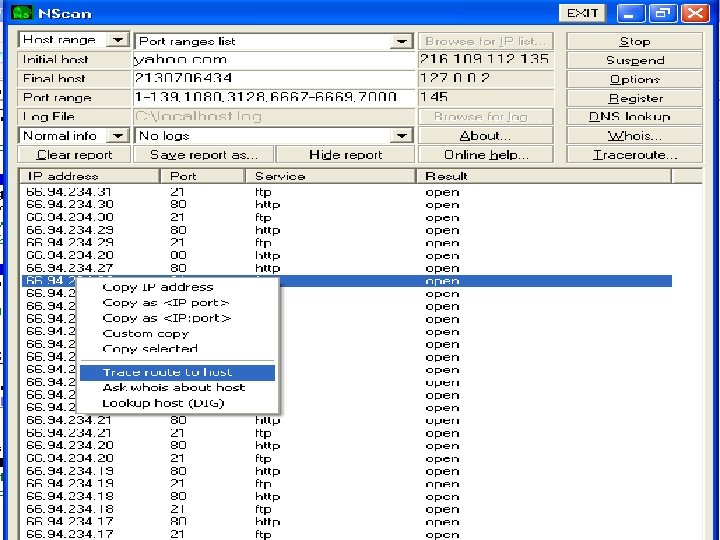Click the 127.0.0.2 final host IP field
Viewport: 720px width, 540px height.
[x=485, y=79]
